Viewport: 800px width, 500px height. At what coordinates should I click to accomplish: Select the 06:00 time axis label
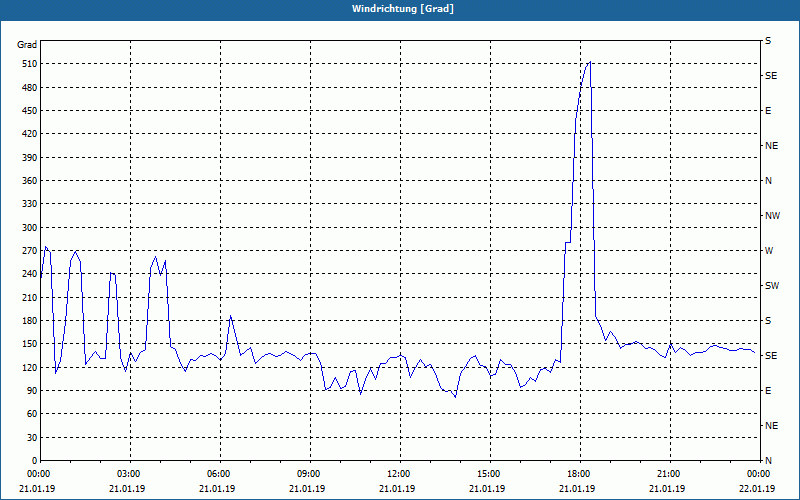(x=220, y=474)
